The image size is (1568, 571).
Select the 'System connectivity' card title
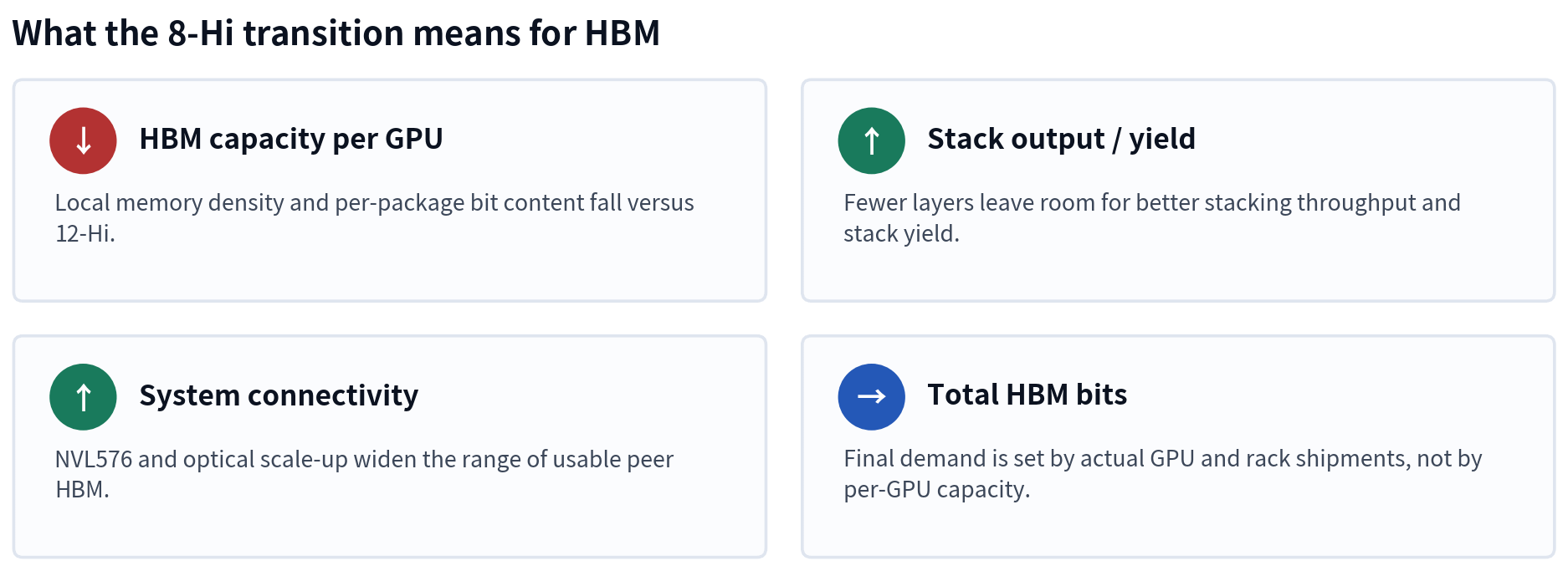click(279, 395)
